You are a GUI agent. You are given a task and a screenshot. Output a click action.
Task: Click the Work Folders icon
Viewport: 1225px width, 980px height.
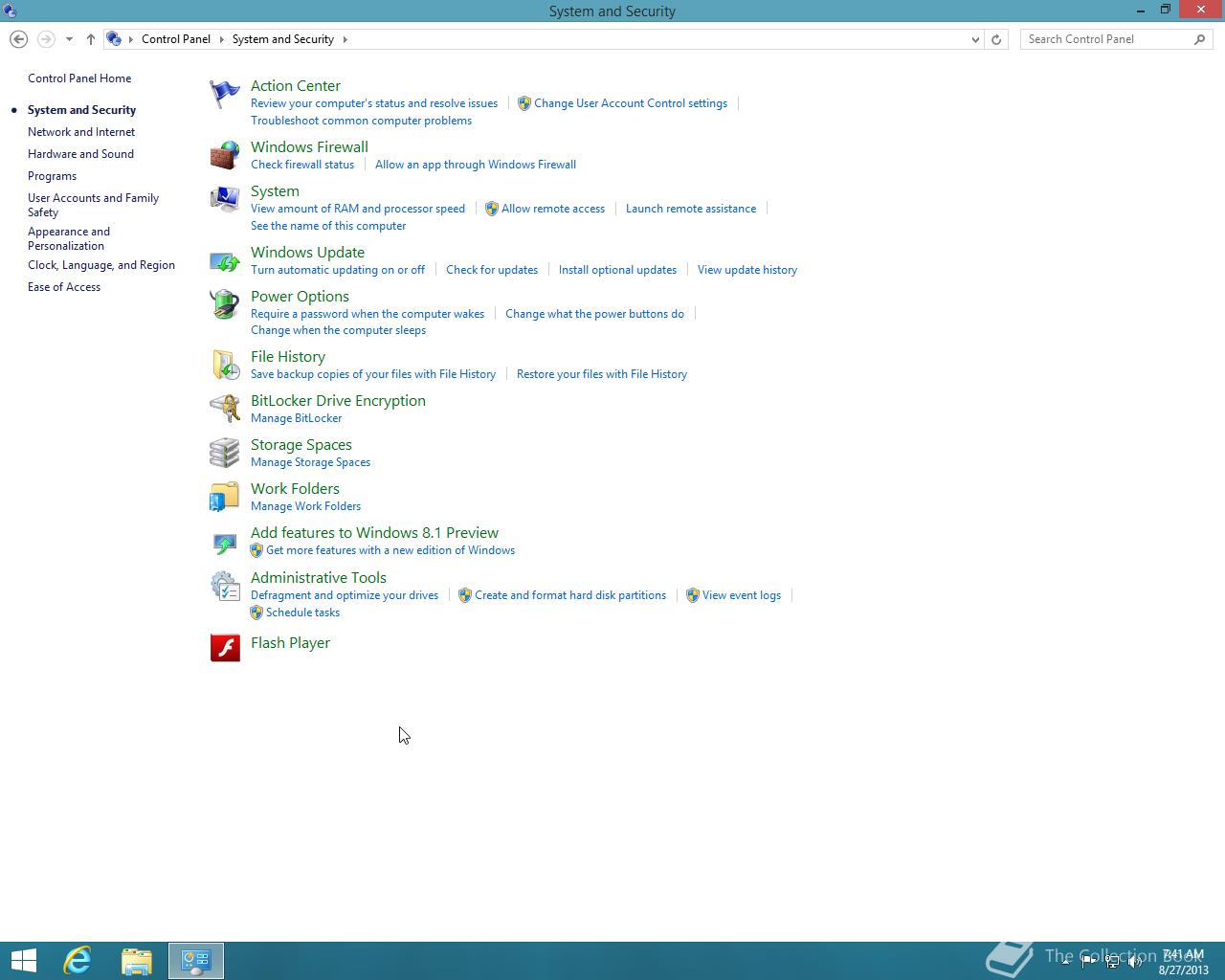pyautogui.click(x=225, y=497)
